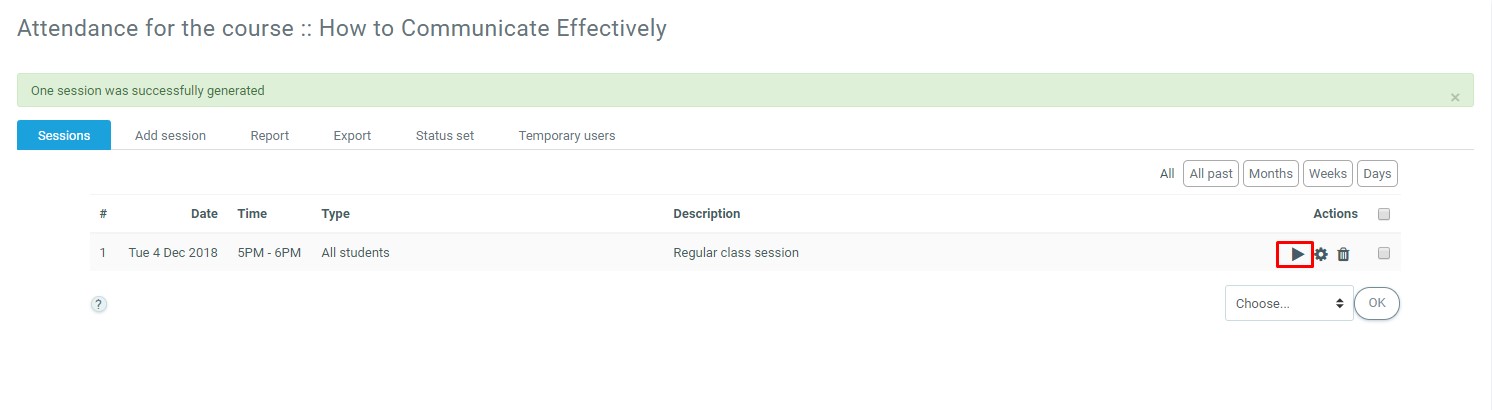Click the take attendance play icon
The image size is (1492, 410).
point(1296,254)
